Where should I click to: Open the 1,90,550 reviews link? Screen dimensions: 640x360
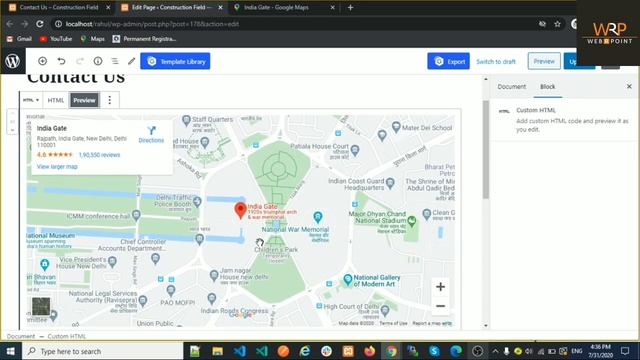click(99, 155)
